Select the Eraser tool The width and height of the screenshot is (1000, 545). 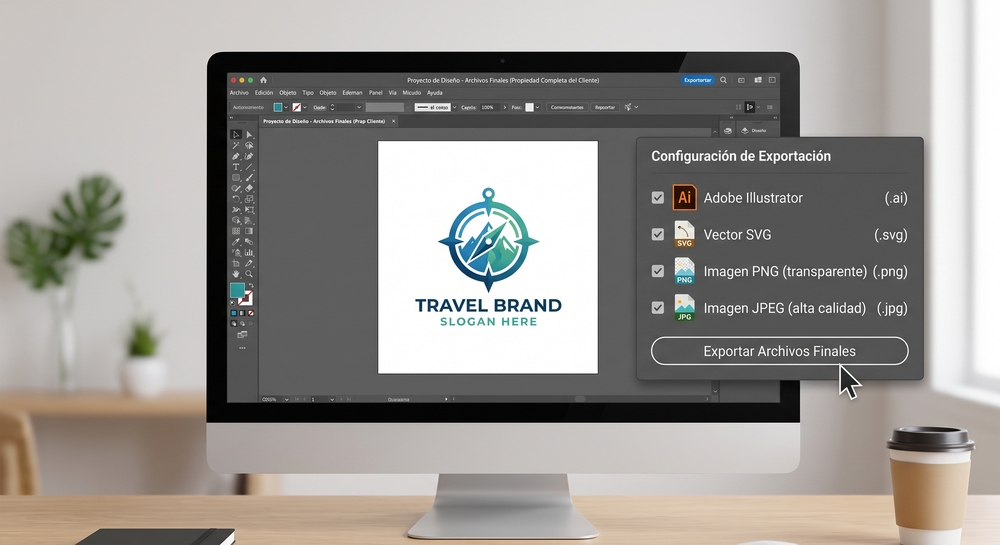(249, 188)
